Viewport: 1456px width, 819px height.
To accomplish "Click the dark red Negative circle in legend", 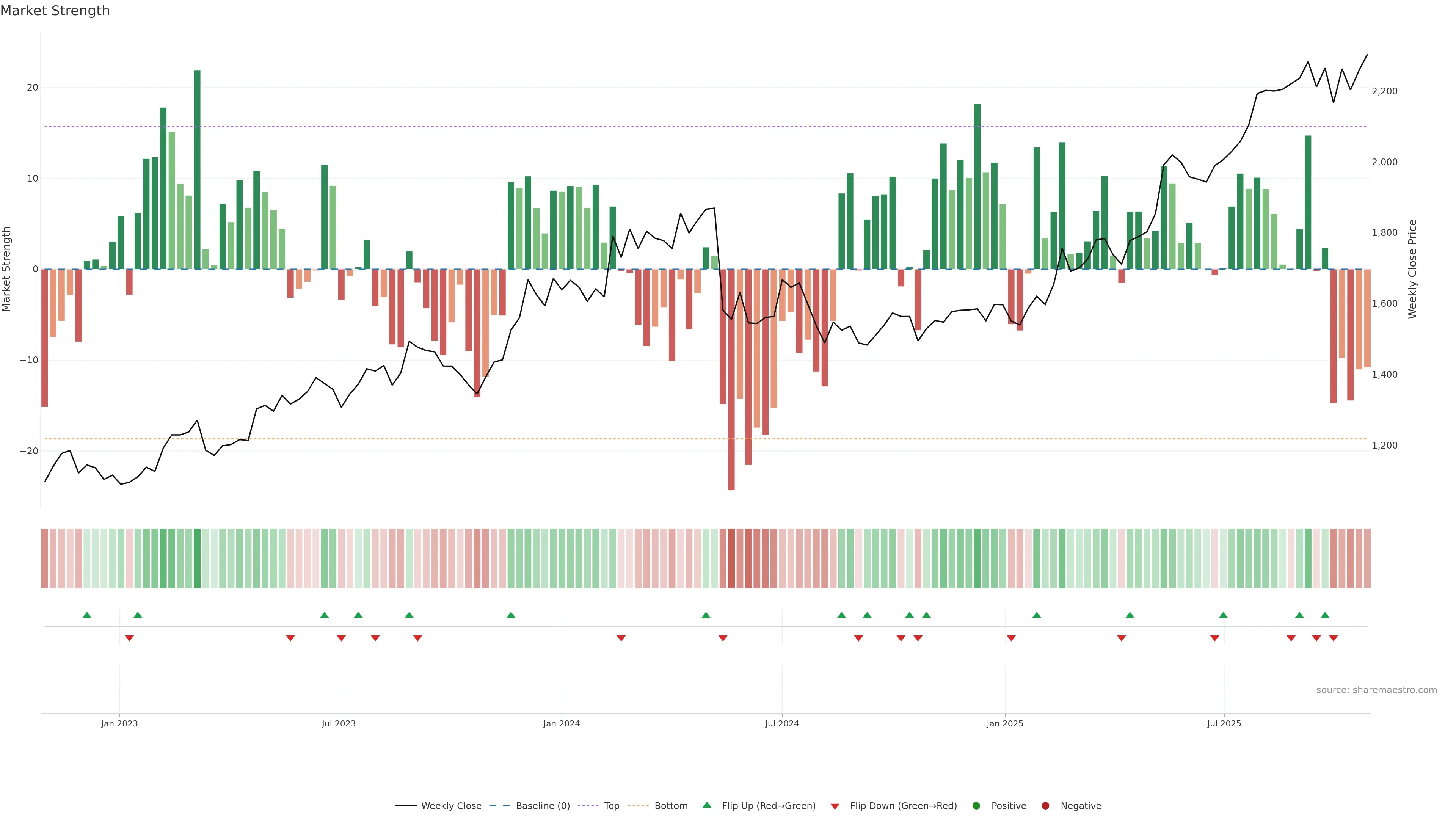I will point(1045,805).
